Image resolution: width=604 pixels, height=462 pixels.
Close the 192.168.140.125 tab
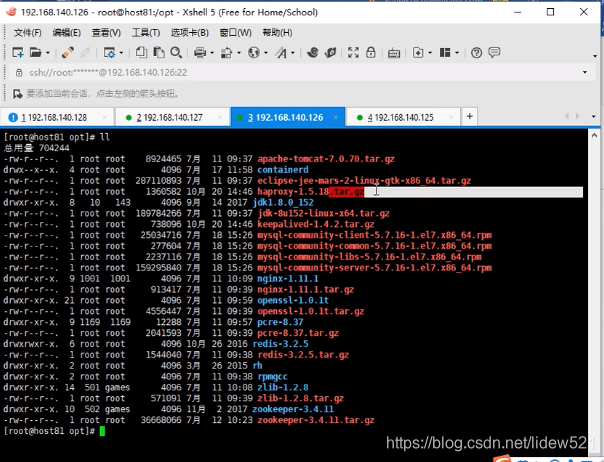point(451,117)
